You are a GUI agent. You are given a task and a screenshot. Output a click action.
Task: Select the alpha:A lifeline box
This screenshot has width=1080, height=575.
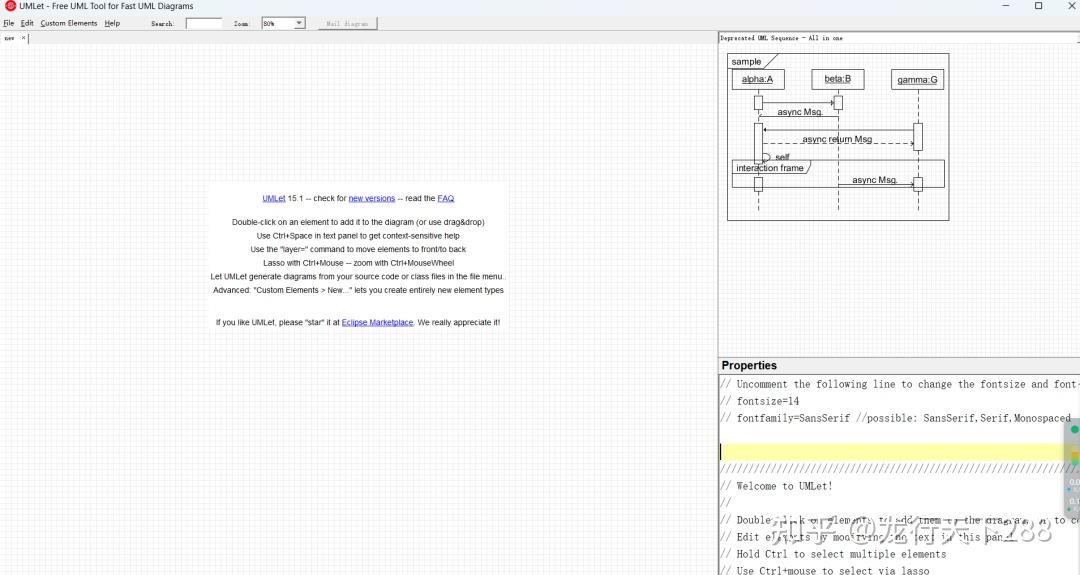point(758,79)
